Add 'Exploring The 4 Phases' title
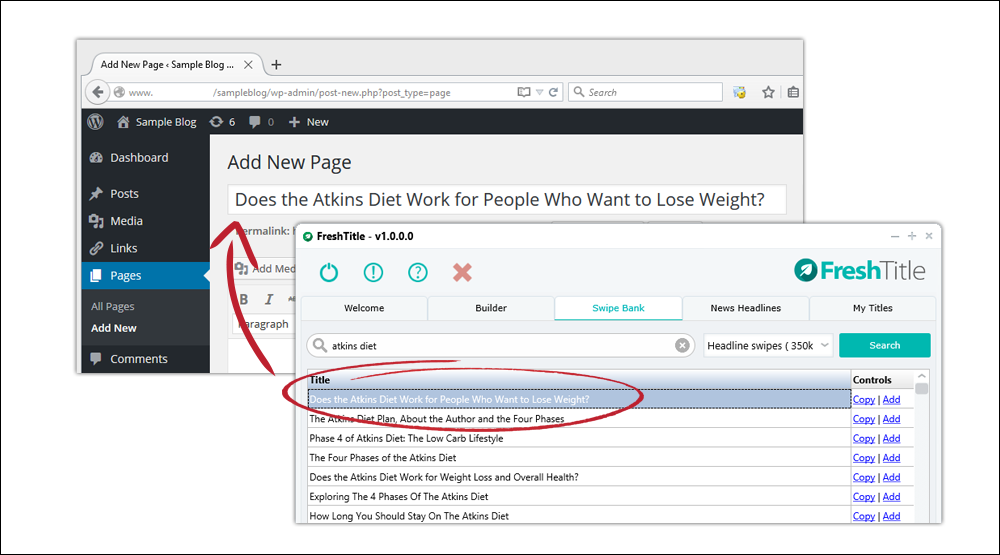The height and width of the screenshot is (555, 1000). (x=892, y=497)
